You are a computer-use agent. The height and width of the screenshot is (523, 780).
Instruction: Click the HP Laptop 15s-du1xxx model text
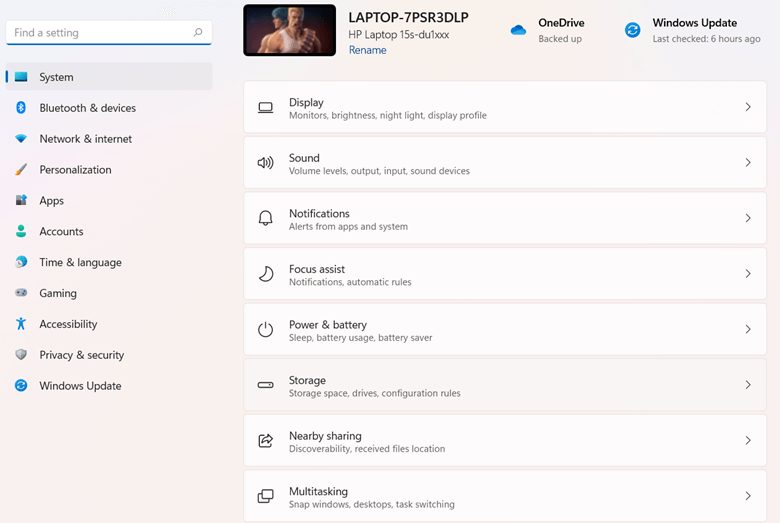[x=398, y=34]
